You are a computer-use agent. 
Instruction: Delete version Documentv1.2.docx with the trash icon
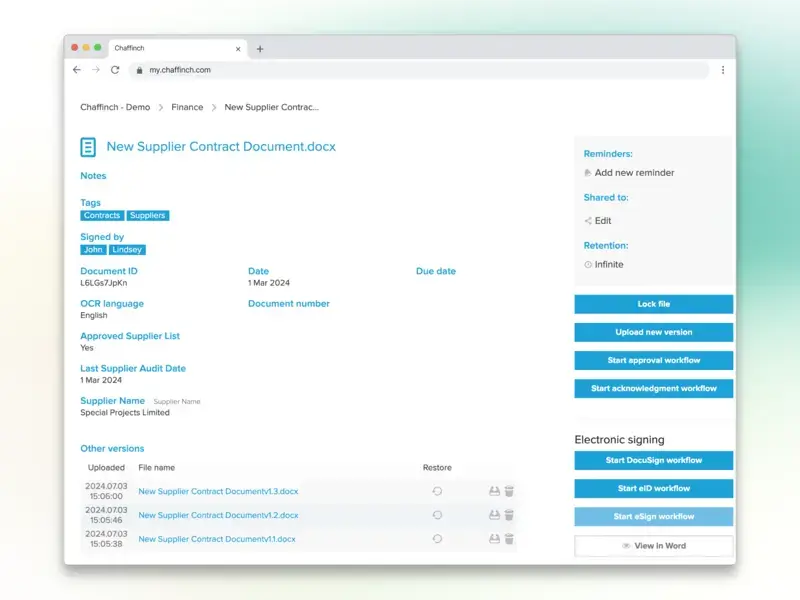click(509, 515)
